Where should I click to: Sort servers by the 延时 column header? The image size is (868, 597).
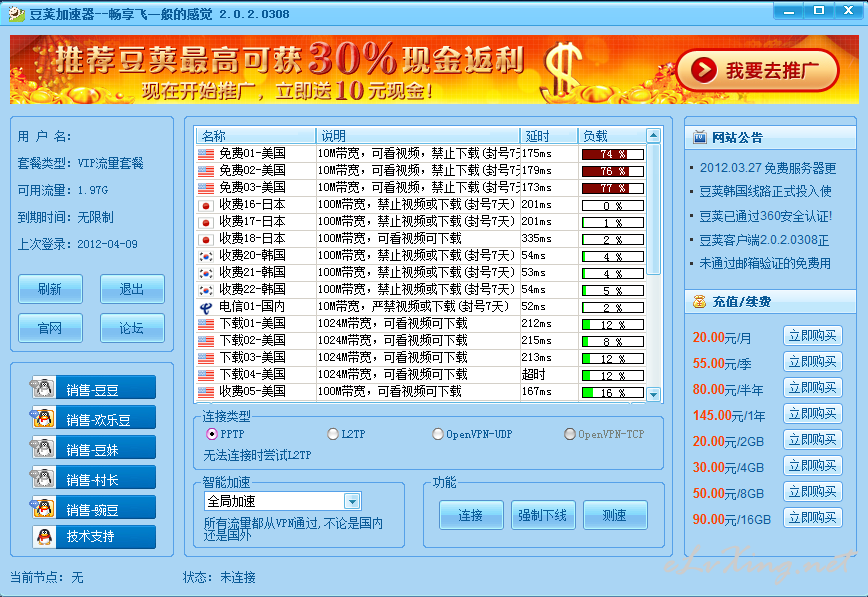click(549, 136)
